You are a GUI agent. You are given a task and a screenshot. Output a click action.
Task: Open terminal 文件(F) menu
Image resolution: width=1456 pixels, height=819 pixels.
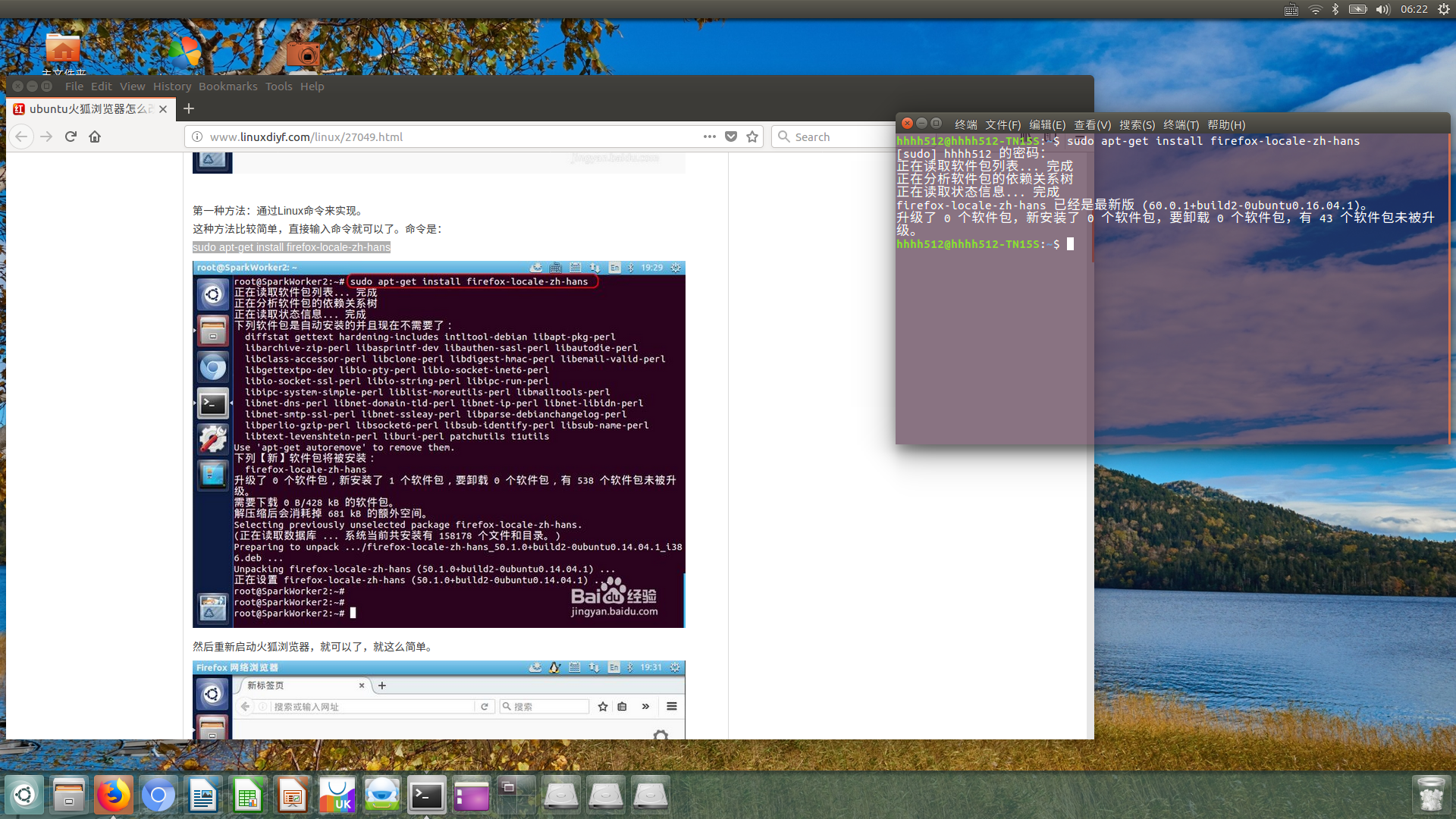(1003, 124)
